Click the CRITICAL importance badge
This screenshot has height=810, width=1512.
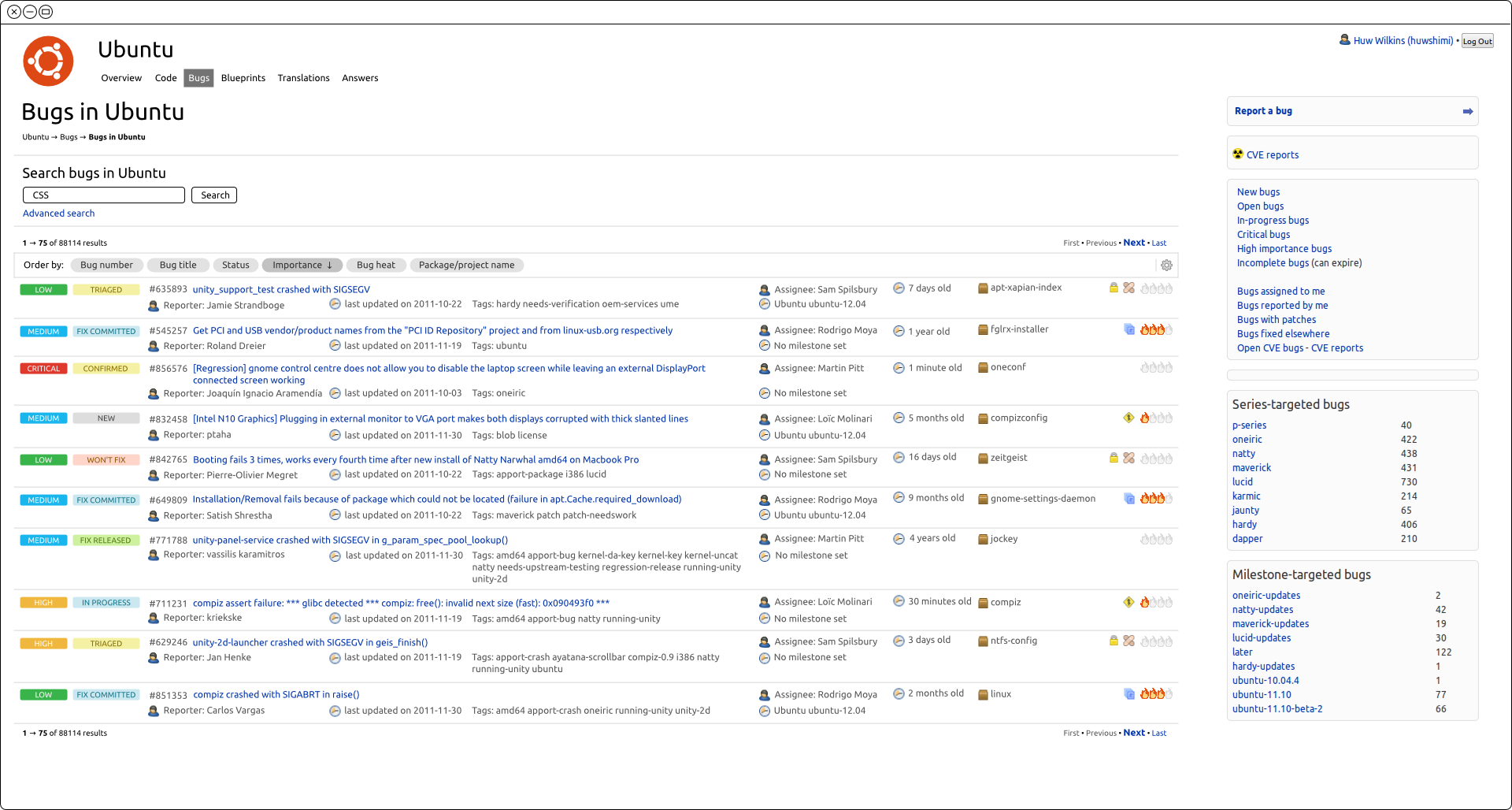coord(43,369)
